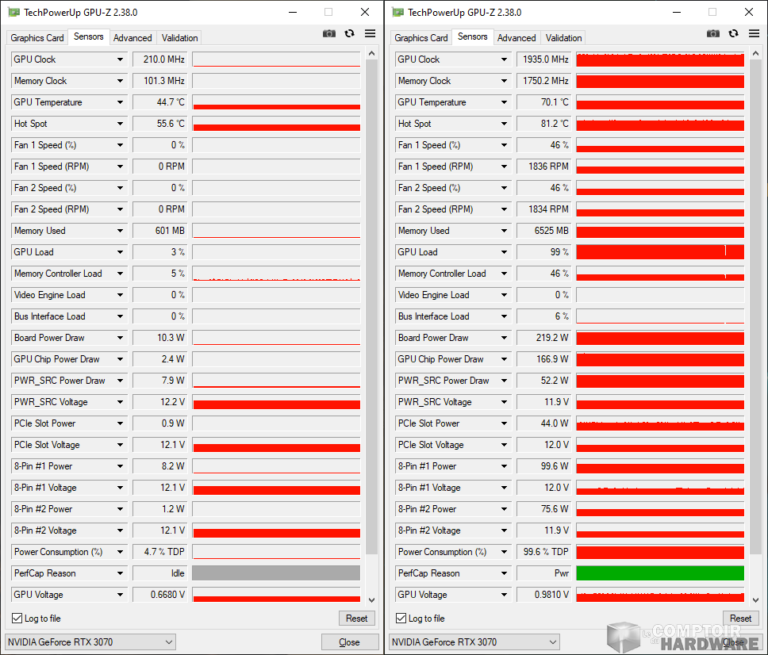Toggle Log to file in the right window
The height and width of the screenshot is (655, 768).
pos(401,619)
